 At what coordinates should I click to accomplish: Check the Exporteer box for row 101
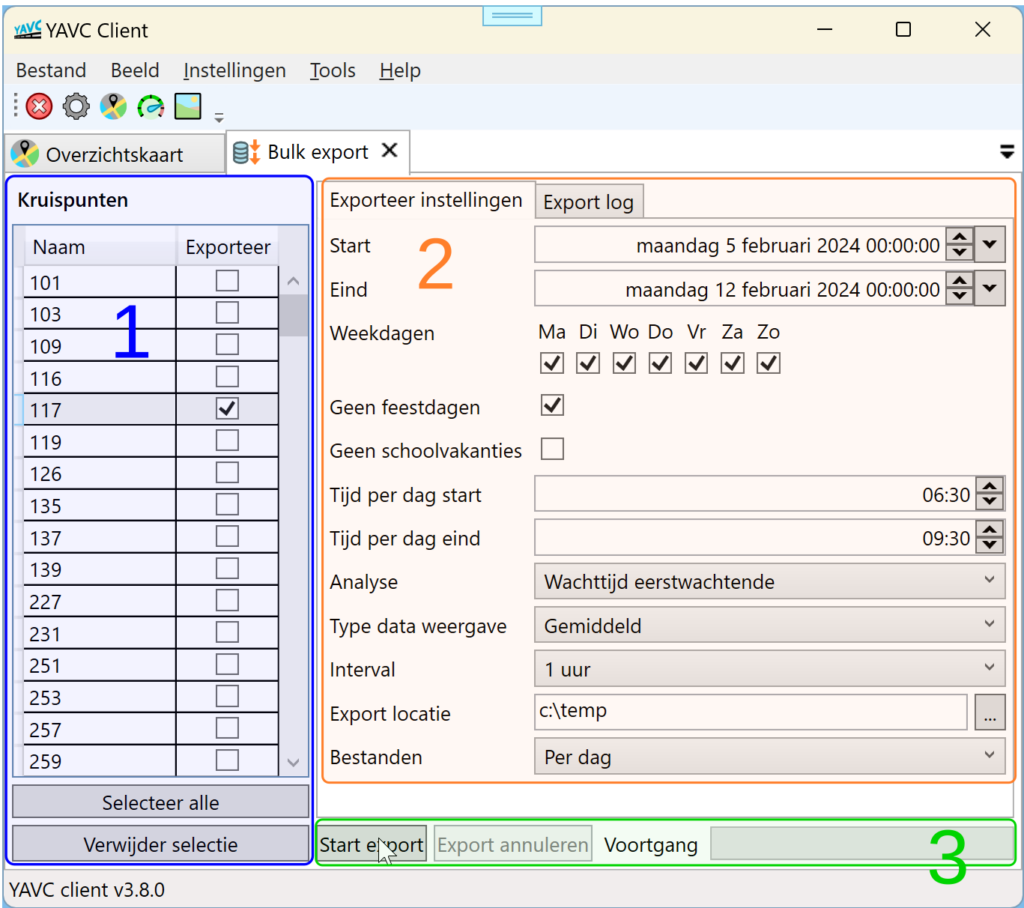click(x=227, y=281)
